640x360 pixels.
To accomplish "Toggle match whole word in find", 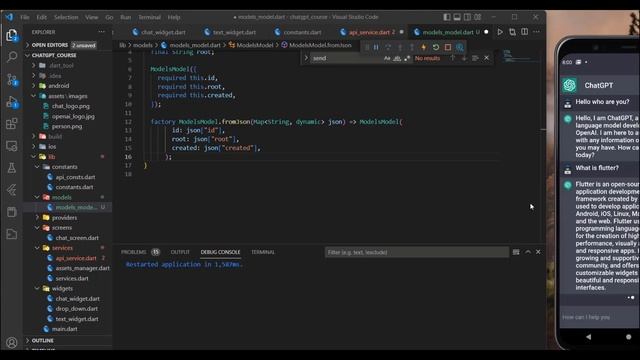I will tap(397, 58).
